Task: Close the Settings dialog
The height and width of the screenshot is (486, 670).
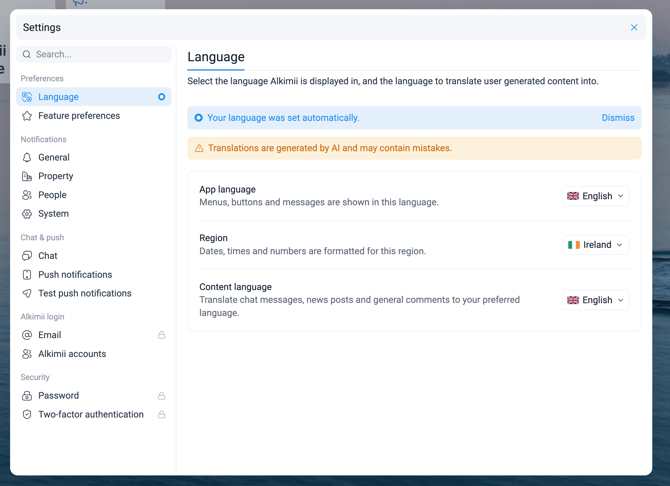Action: point(634,27)
